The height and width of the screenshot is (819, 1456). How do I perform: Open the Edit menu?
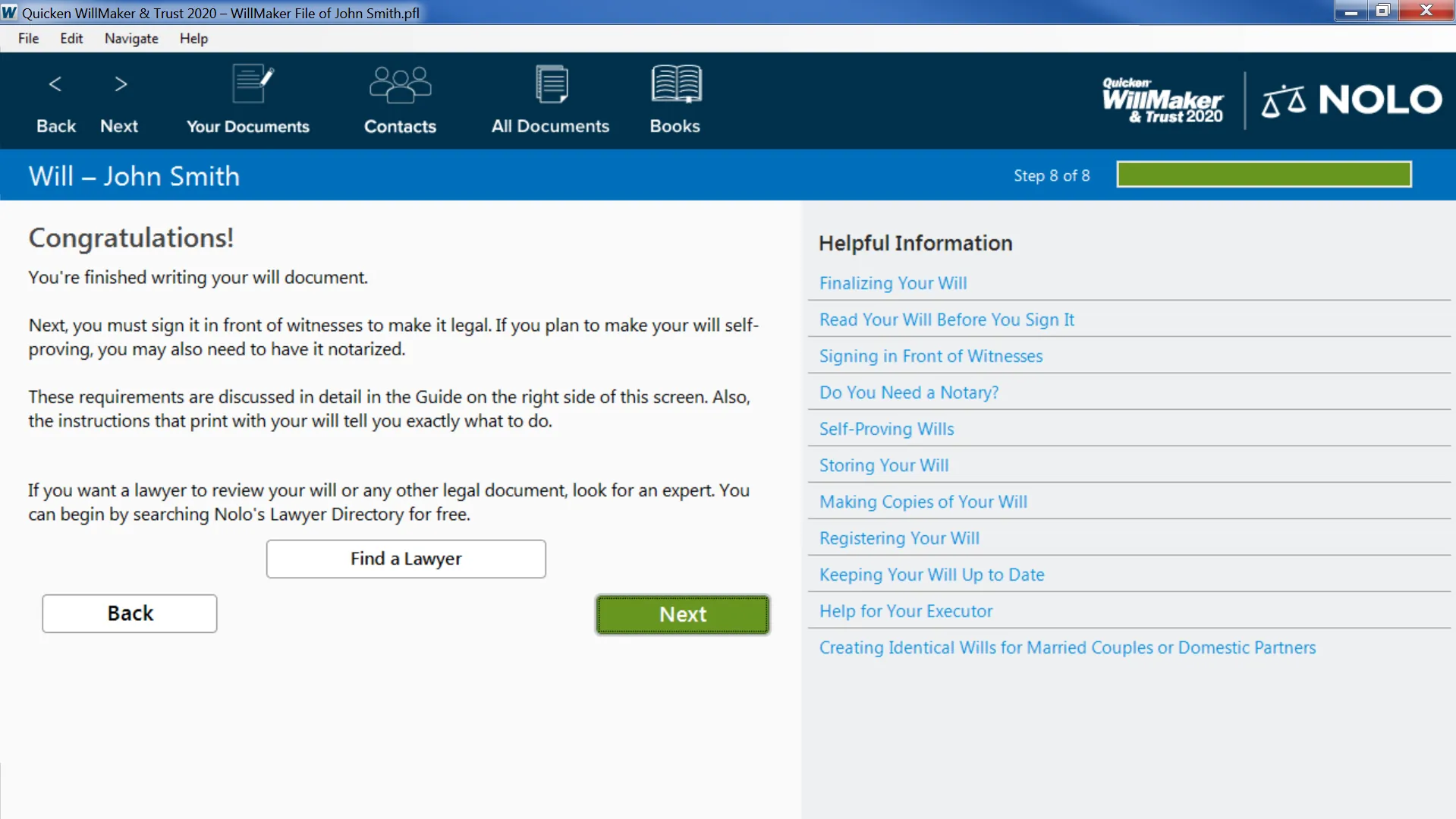coord(71,38)
